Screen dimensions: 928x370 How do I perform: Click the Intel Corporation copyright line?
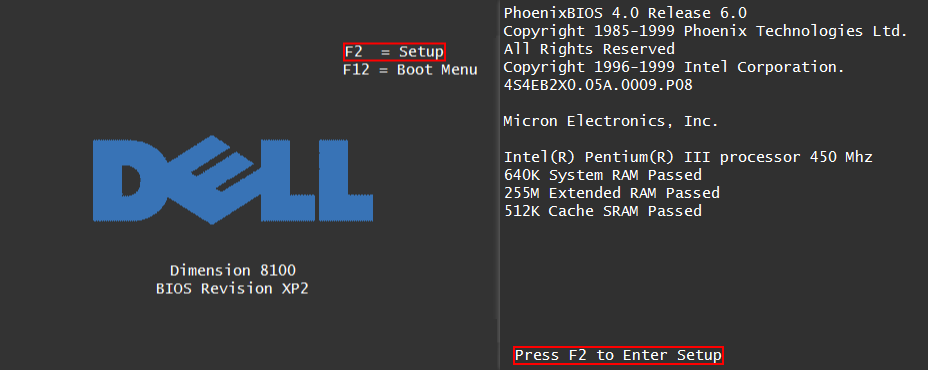tap(674, 67)
